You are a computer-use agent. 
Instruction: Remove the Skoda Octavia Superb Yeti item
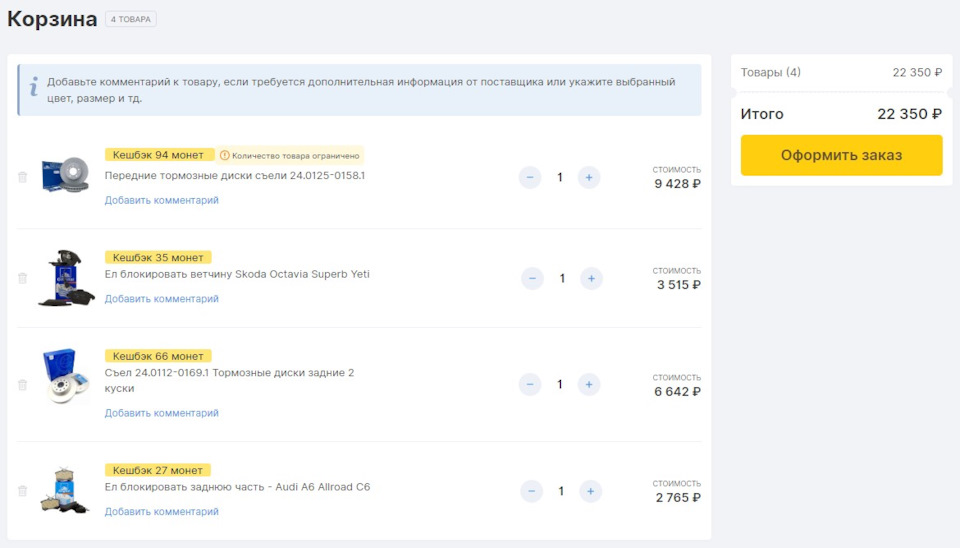(x=22, y=278)
